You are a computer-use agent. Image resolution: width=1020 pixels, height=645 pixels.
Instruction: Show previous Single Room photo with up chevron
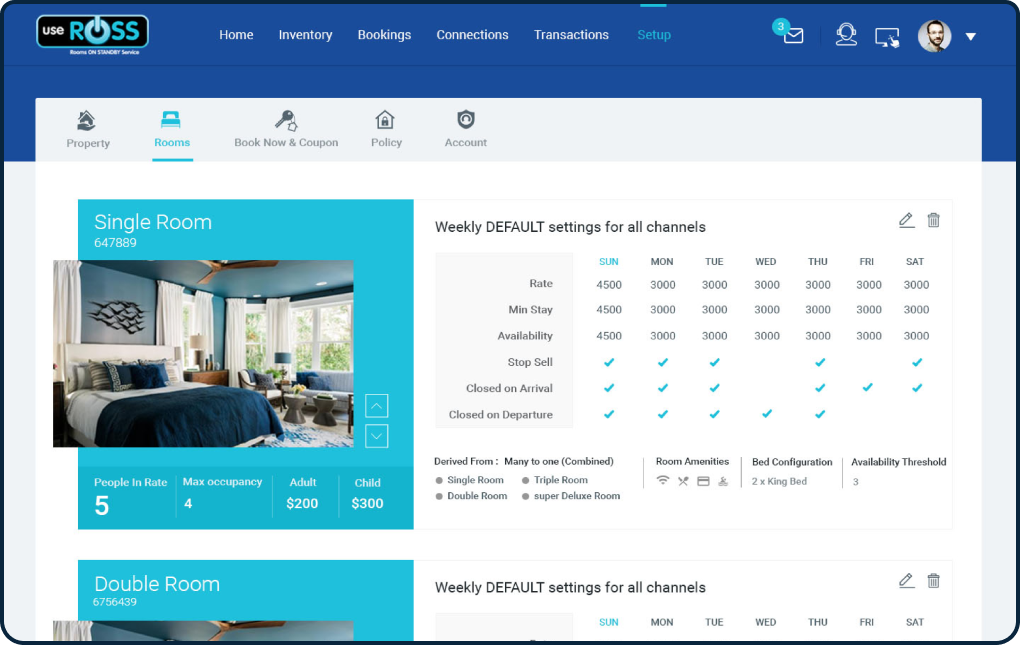pyautogui.click(x=377, y=406)
